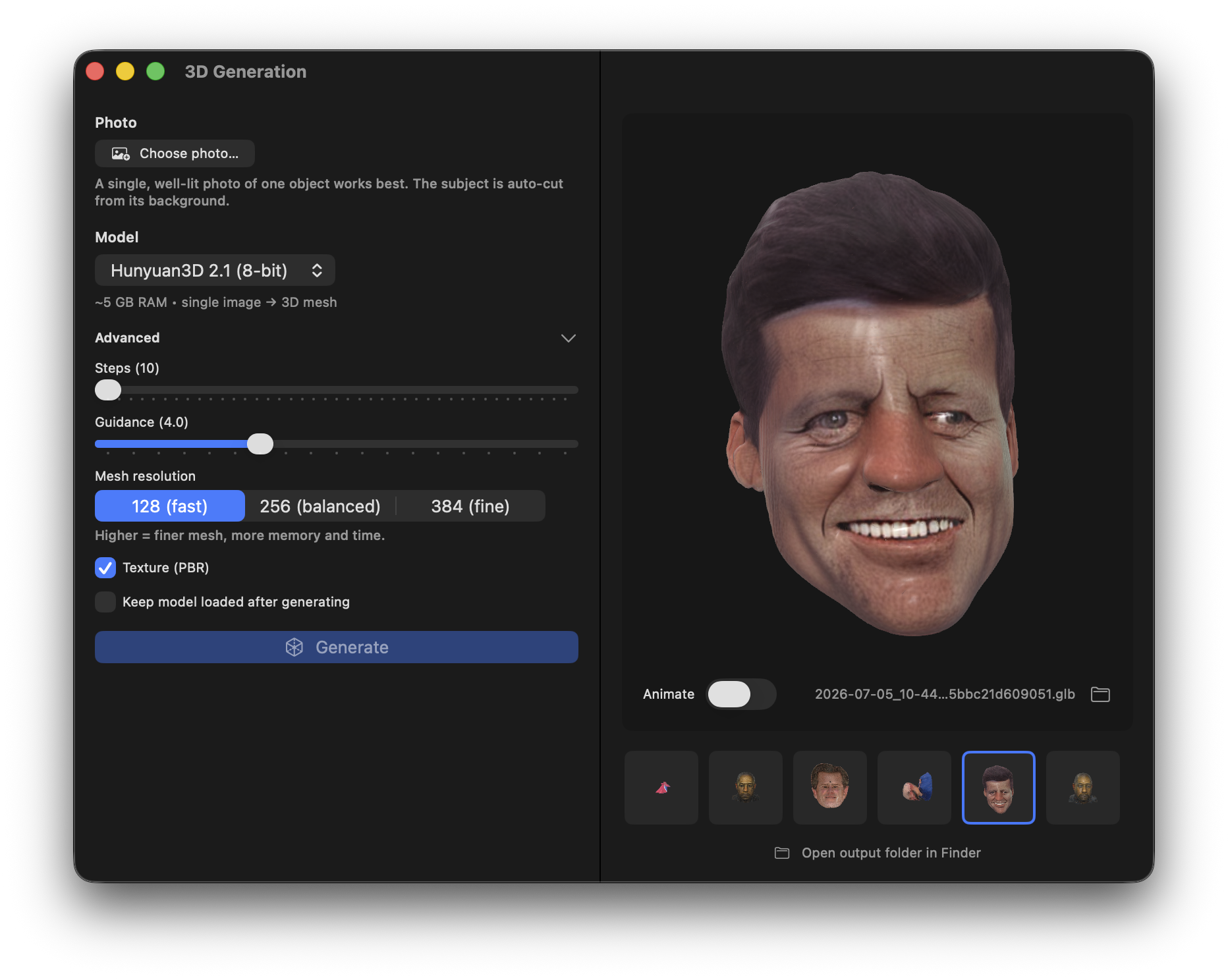Click the Steps slider handle
Image resolution: width=1228 pixels, height=980 pixels.
pos(108,390)
